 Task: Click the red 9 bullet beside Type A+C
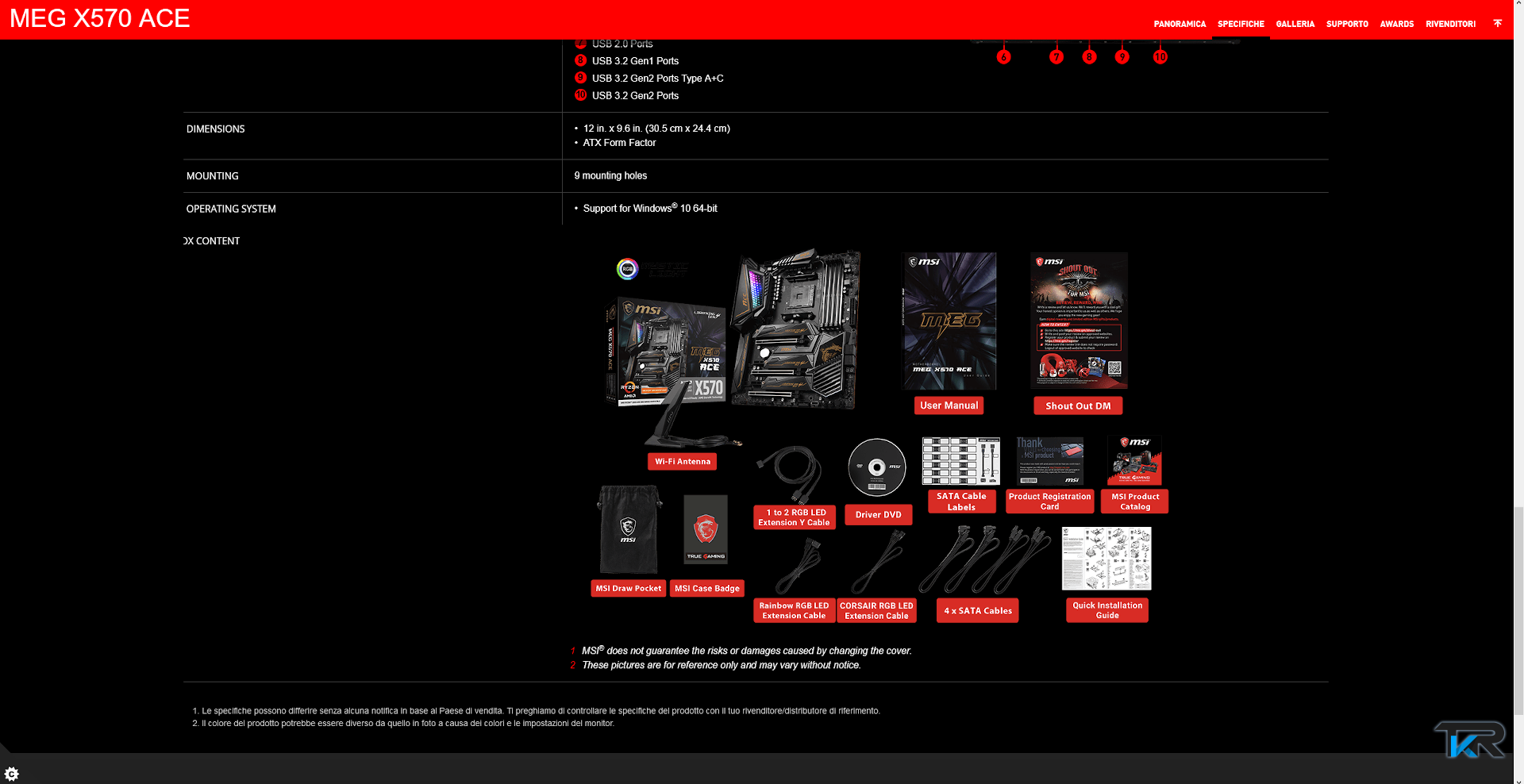coord(581,78)
